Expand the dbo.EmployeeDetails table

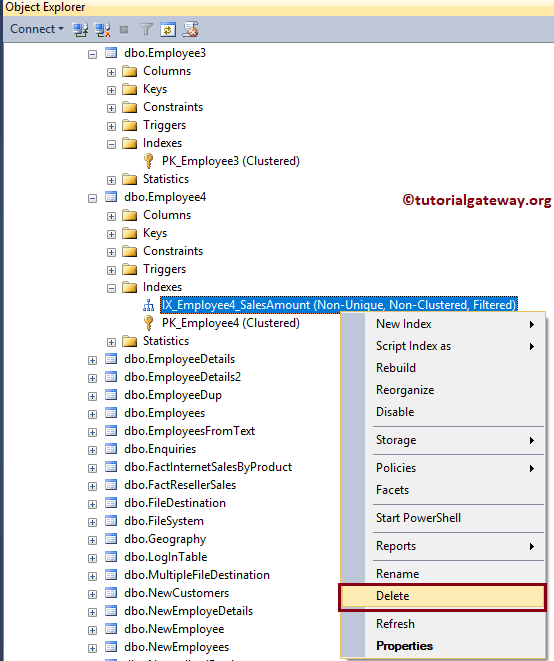pyautogui.click(x=92, y=360)
